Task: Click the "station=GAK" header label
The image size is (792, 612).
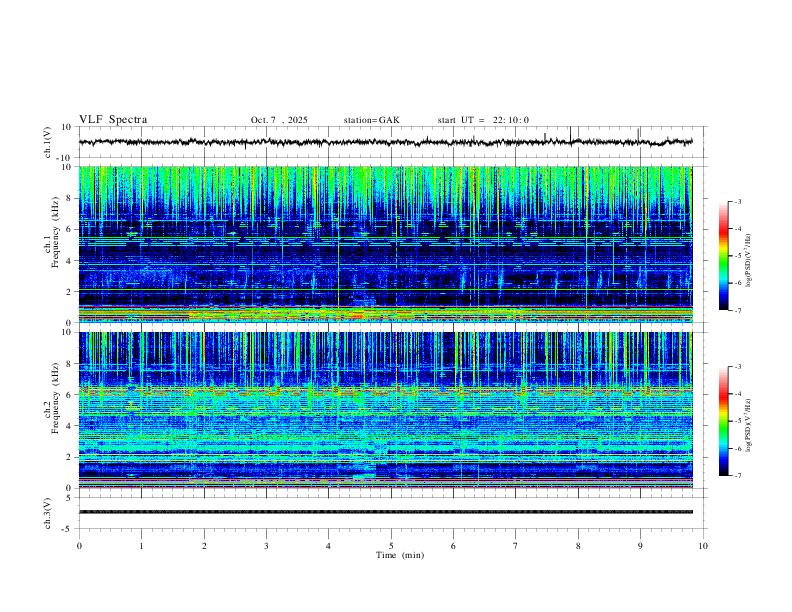Action: tap(371, 120)
